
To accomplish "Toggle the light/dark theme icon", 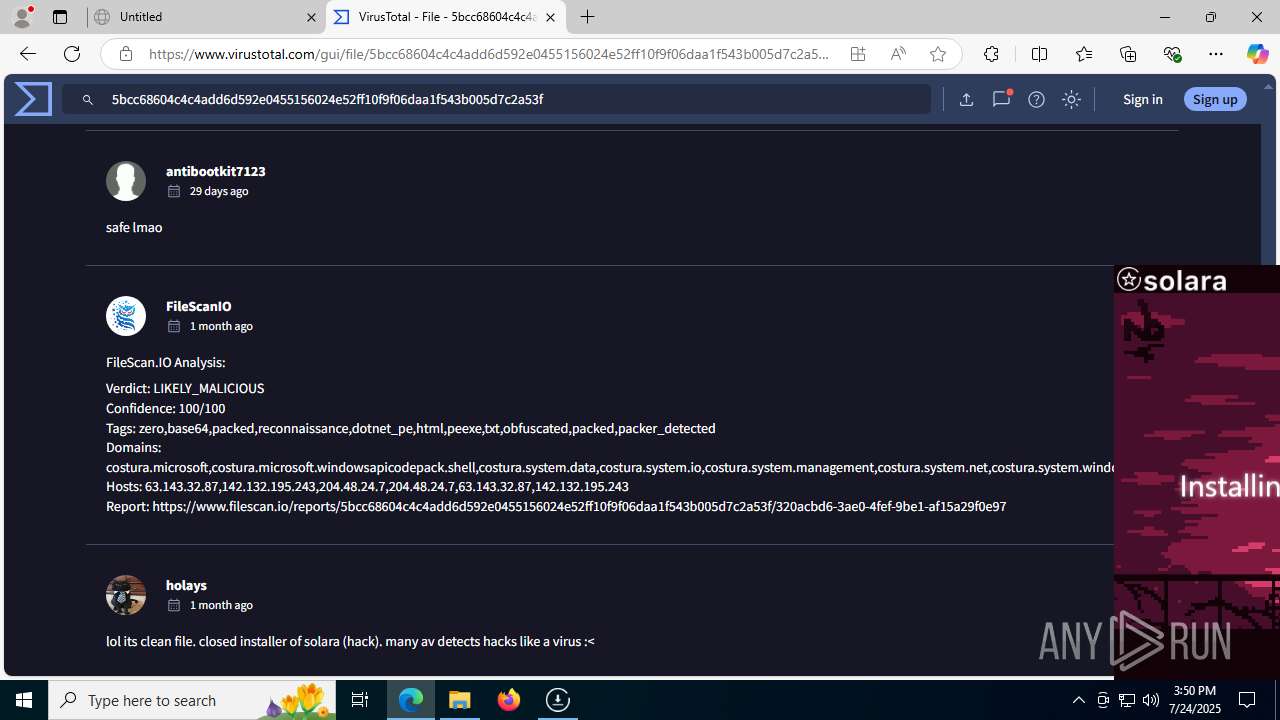I will point(1071,99).
